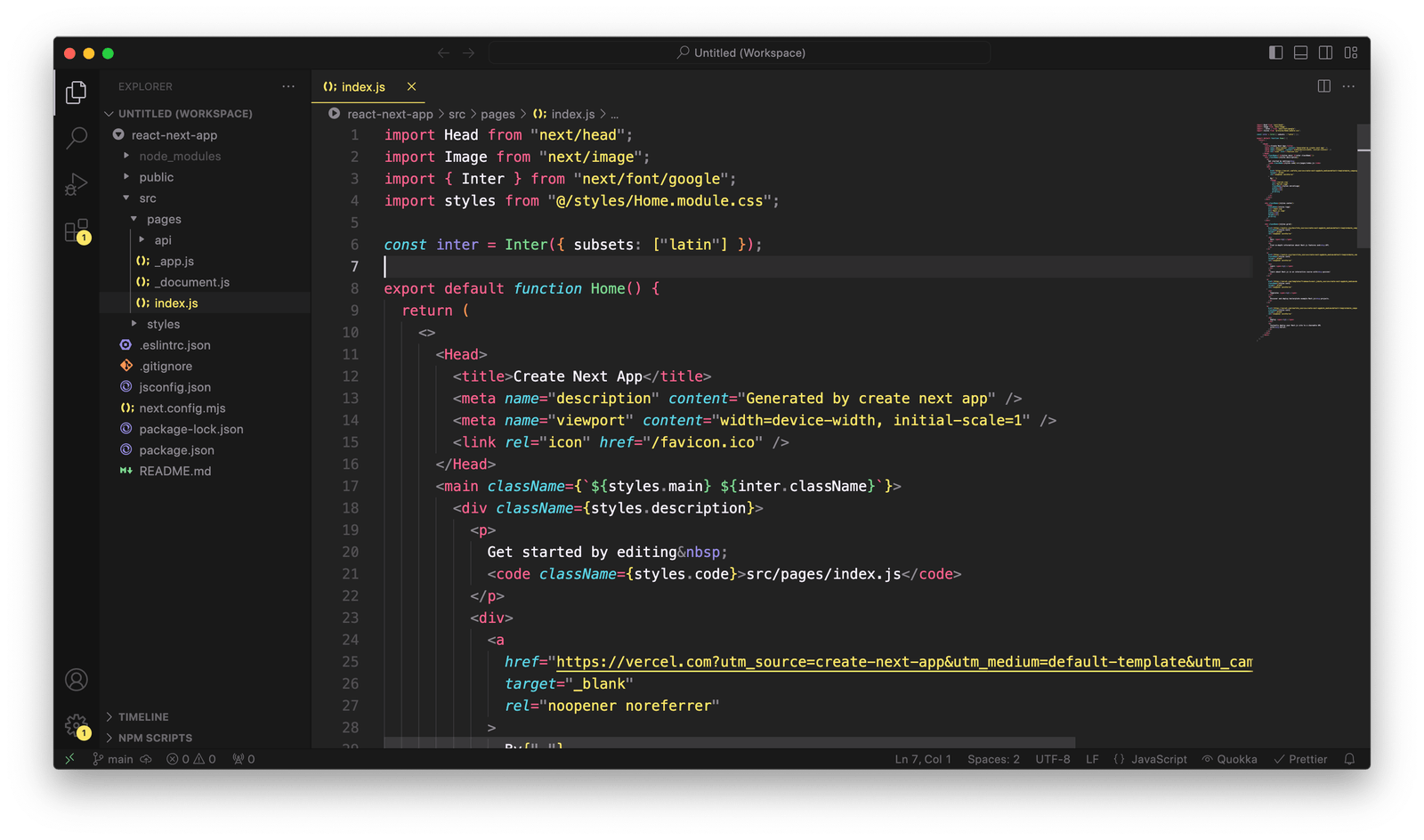Viewport: 1424px width, 840px height.
Task: Collapse the react-next-app root folder
Action: [174, 135]
